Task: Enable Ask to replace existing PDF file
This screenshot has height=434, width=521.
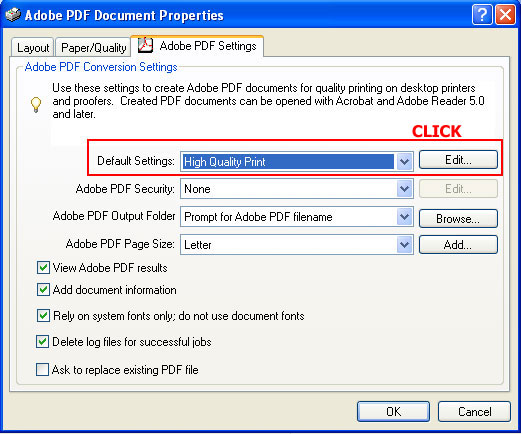Action: [42, 370]
